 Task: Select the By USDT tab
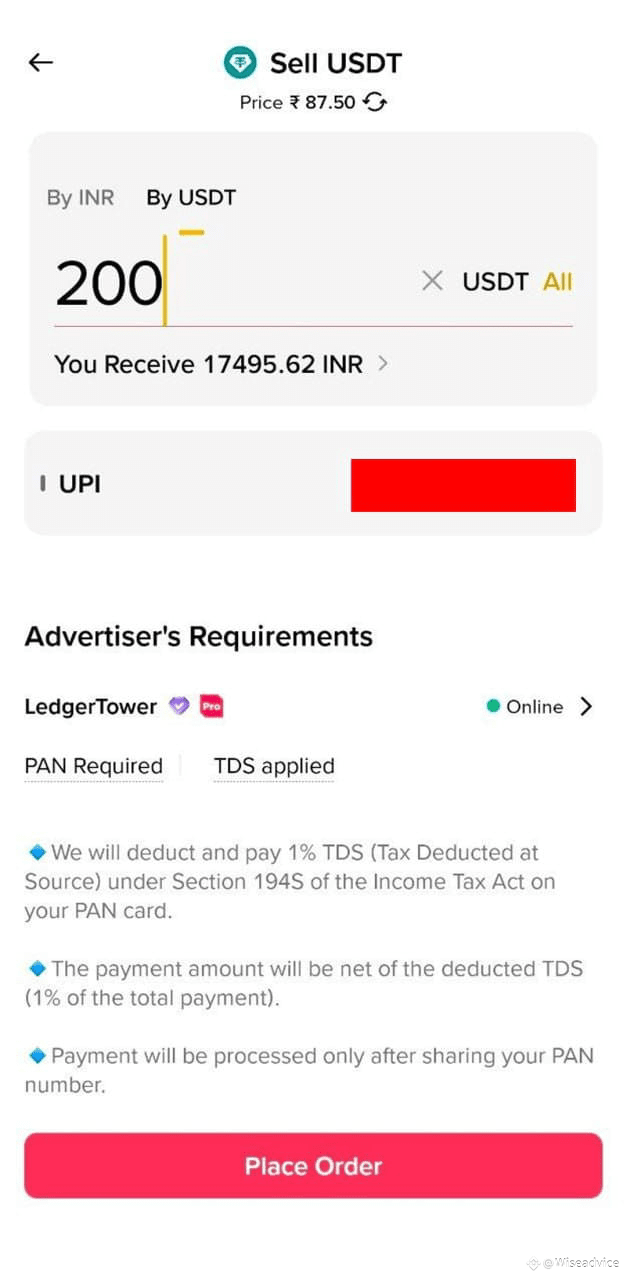(191, 198)
